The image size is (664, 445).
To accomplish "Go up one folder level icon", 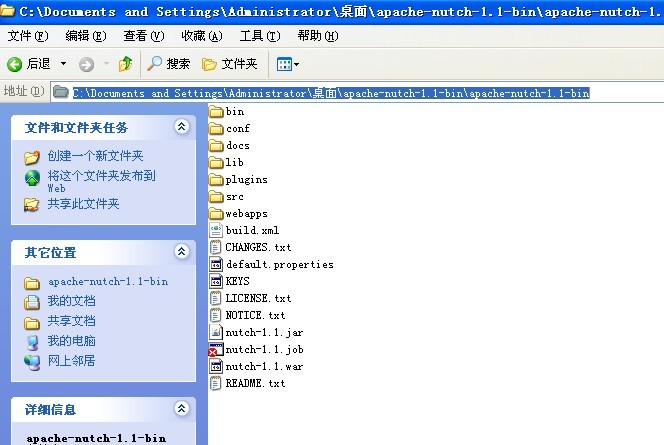I will click(x=125, y=64).
